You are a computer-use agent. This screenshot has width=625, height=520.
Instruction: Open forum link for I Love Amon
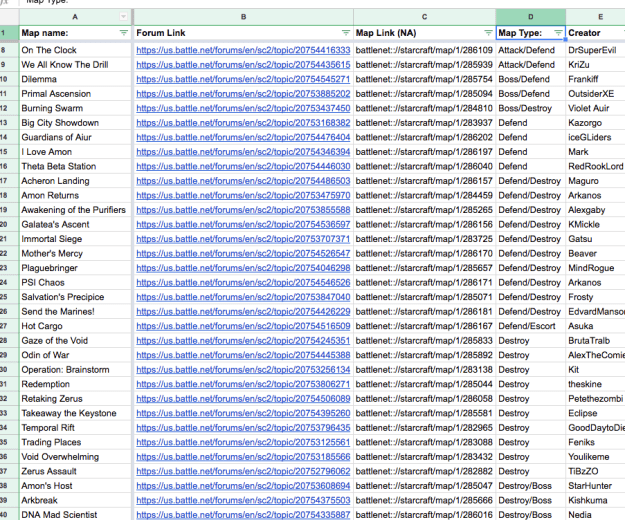click(243, 152)
